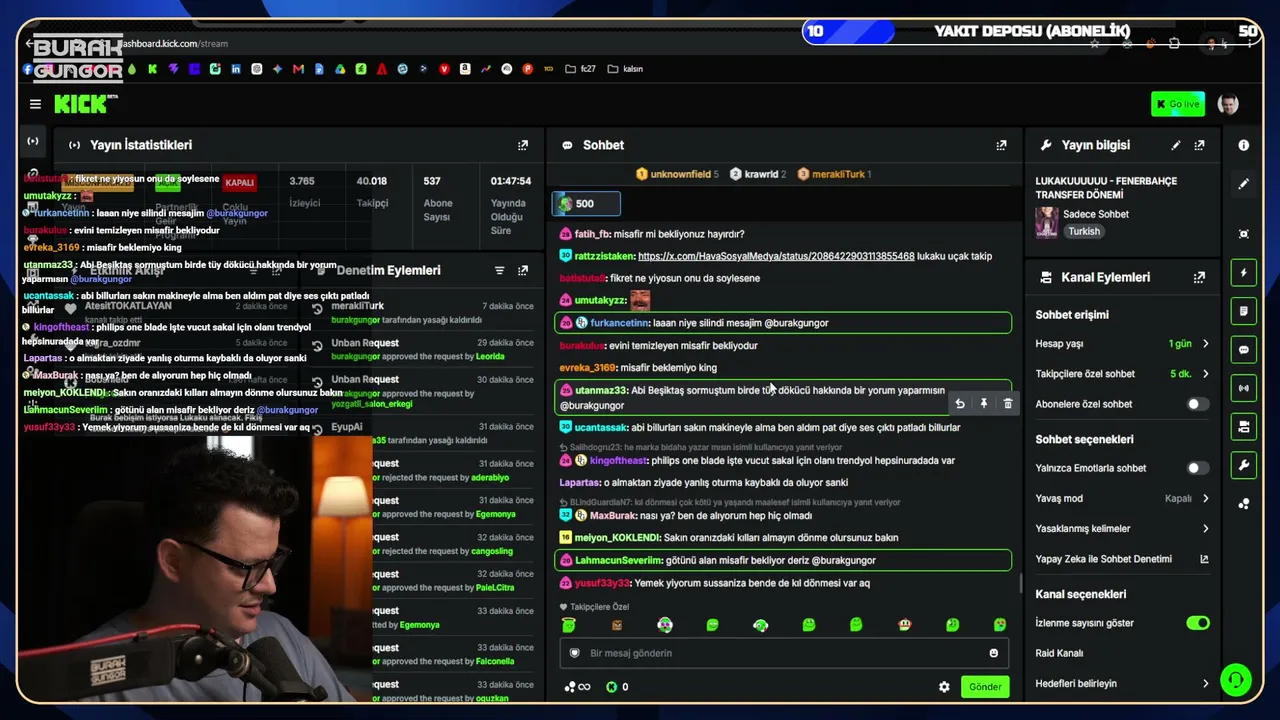This screenshot has width=1280, height=720.
Task: Click the Kick points counter showing 0
Action: [x=617, y=687]
